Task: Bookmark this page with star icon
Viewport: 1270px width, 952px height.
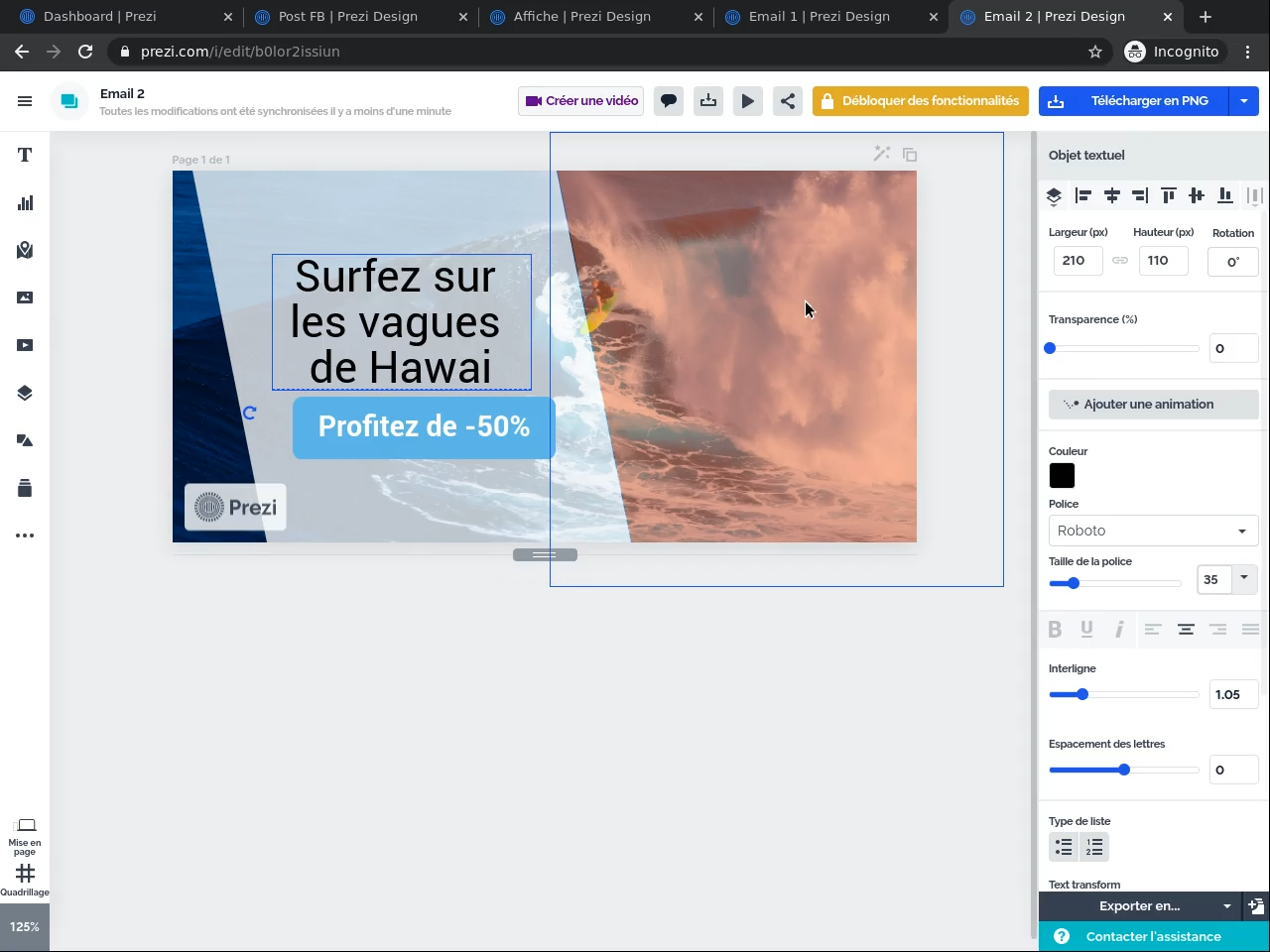Action: click(1095, 52)
